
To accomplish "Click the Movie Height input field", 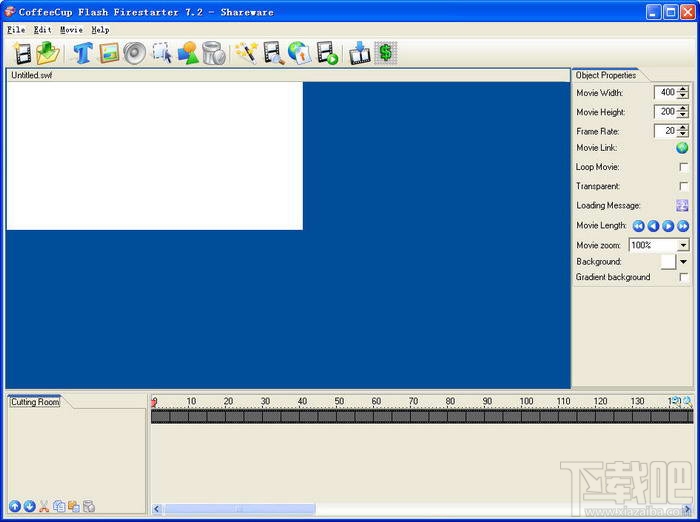I will click(665, 112).
